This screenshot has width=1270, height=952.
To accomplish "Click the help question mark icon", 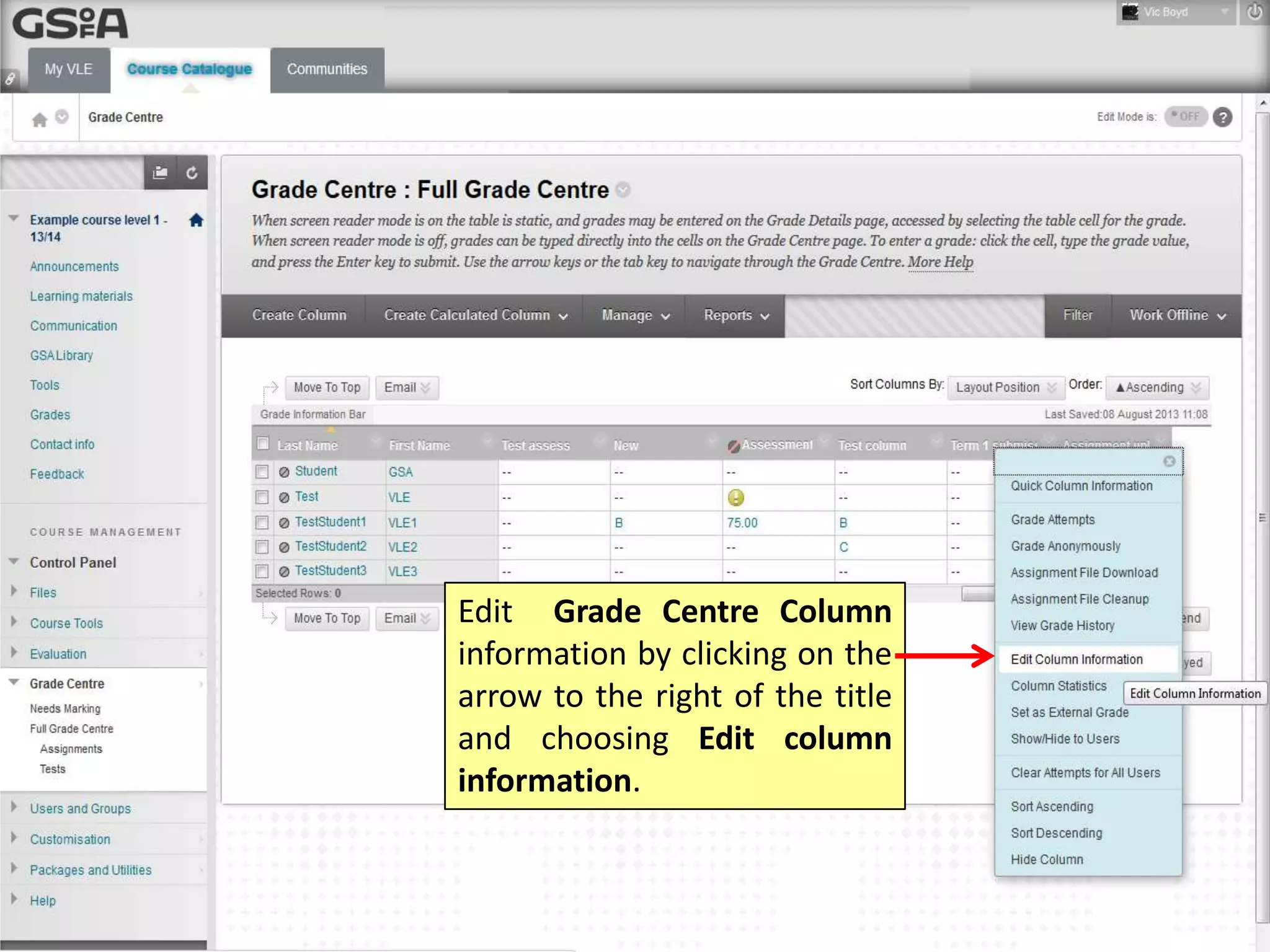I will click(1222, 117).
